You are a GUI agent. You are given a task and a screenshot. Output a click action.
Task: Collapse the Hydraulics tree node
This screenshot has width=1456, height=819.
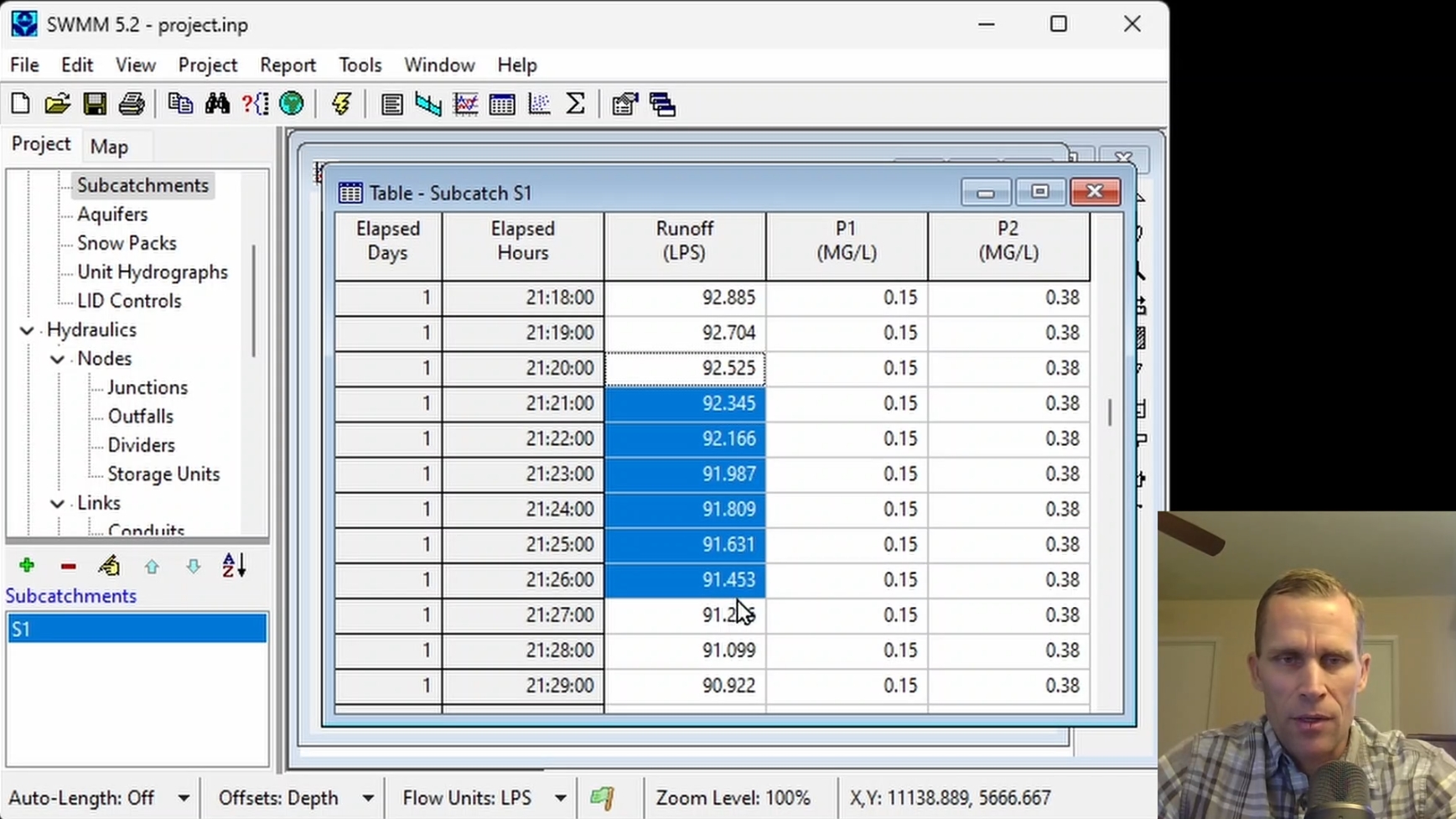tap(27, 330)
